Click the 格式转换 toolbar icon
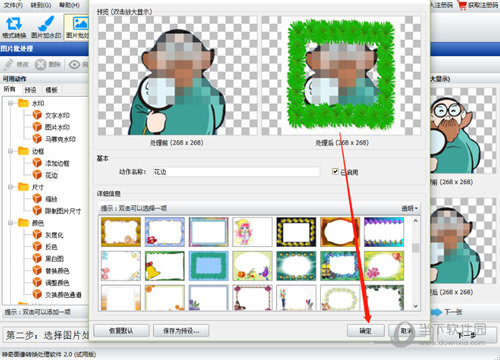 coord(14,24)
